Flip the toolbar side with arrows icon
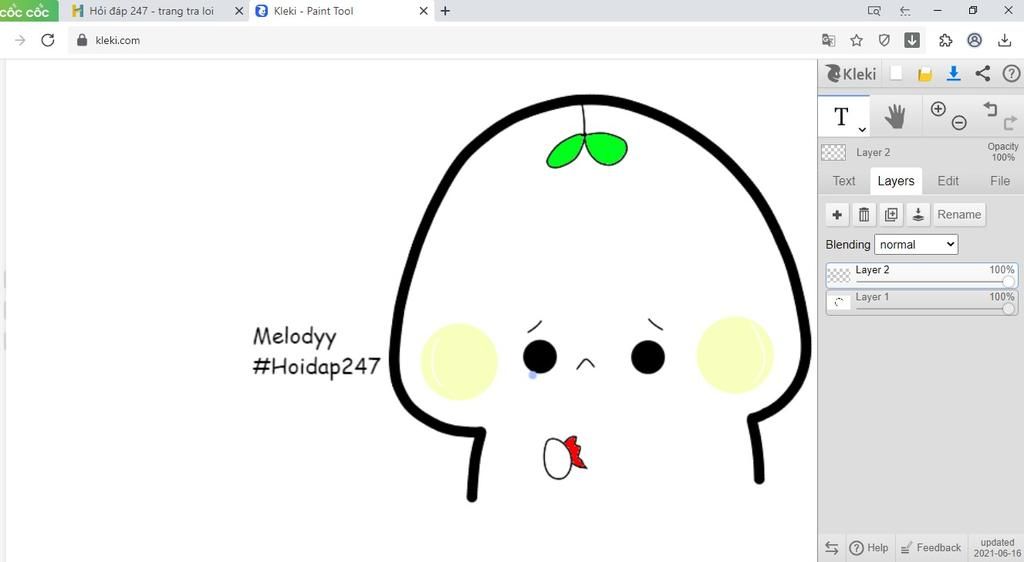This screenshot has width=1024, height=562. coord(831,548)
